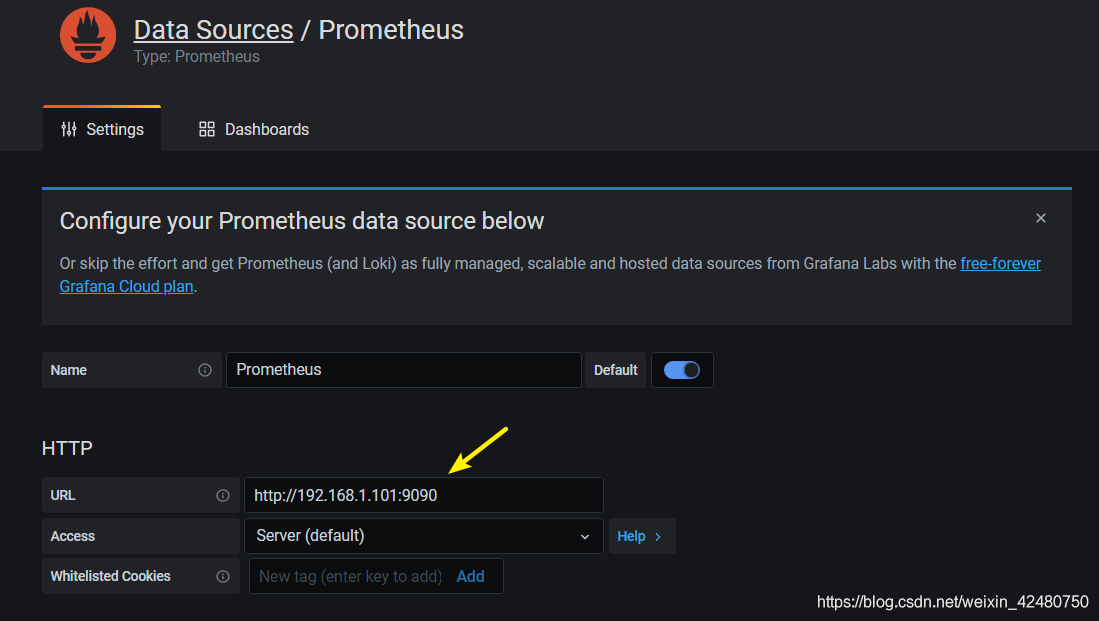Expand the Help section for Access
The width and height of the screenshot is (1099, 621).
641,536
